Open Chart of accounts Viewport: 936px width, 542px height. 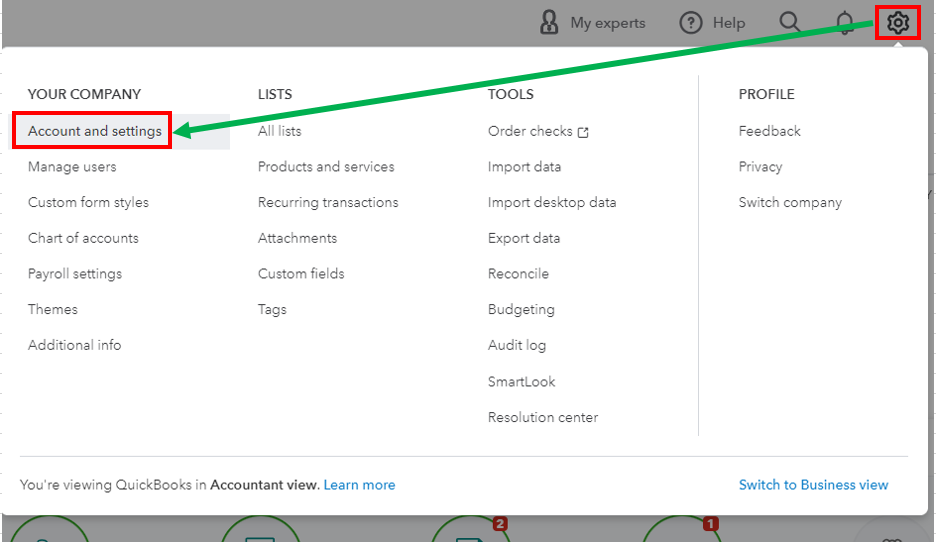(x=83, y=238)
